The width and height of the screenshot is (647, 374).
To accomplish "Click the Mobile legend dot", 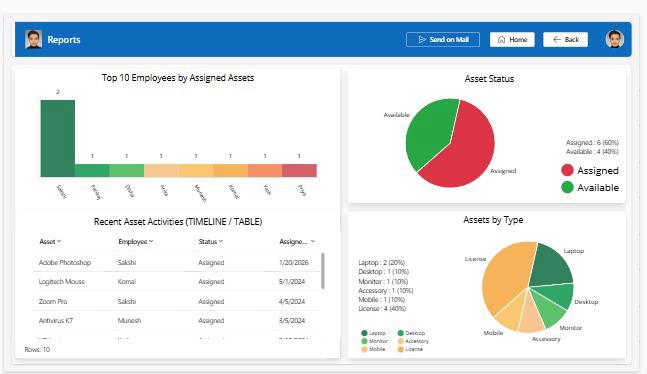I will (364, 349).
